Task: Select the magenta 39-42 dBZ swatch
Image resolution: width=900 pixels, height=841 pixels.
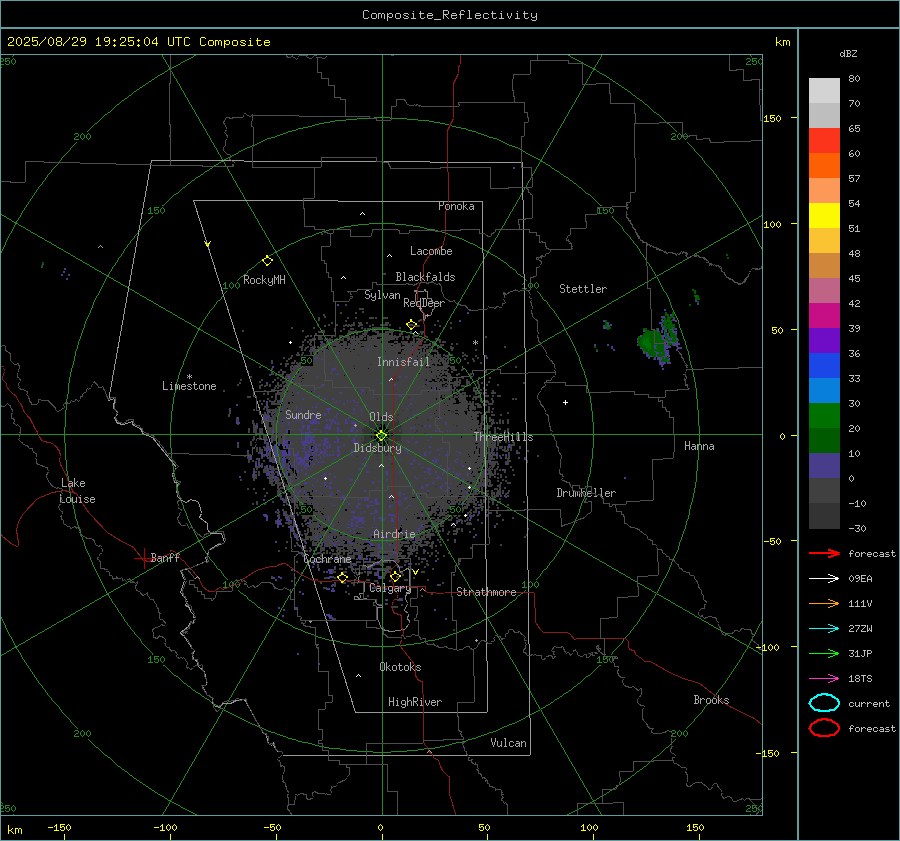Action: [x=824, y=316]
